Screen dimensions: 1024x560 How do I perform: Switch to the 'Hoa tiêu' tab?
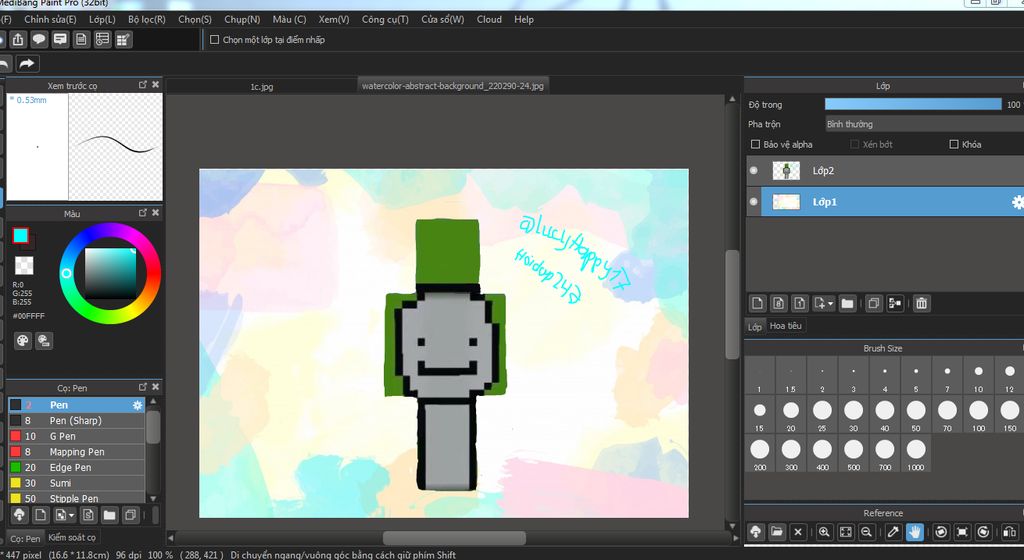click(786, 326)
